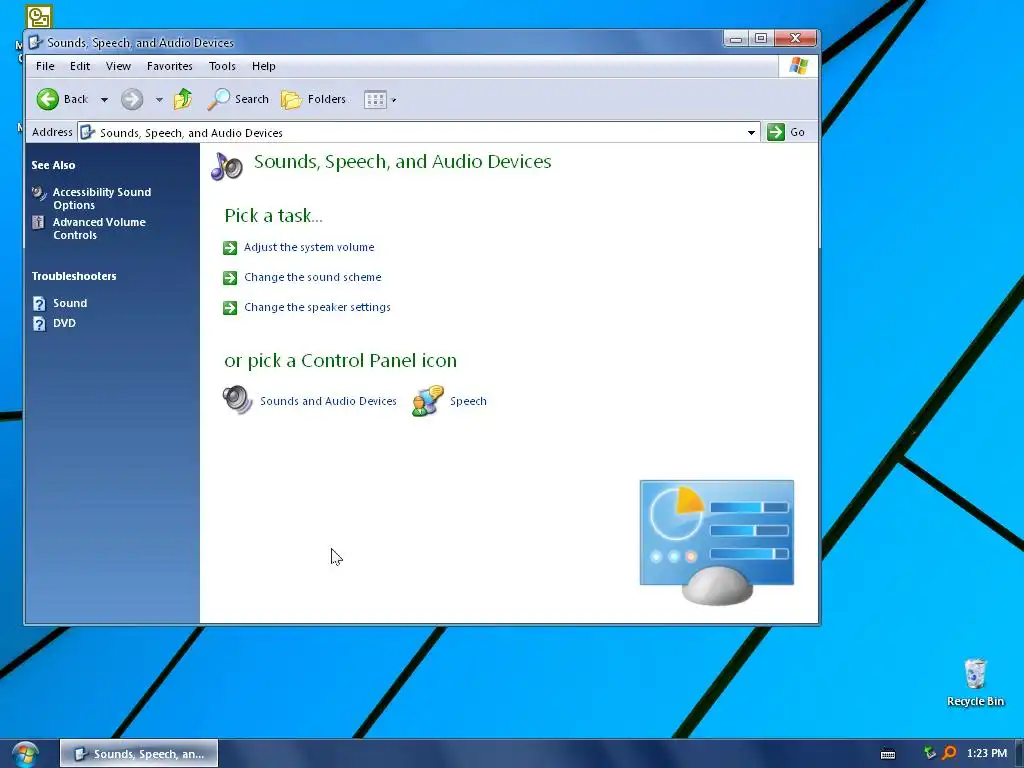Click the Sound troubleshooter help icon
Viewport: 1024px width, 768px height.
coord(39,304)
